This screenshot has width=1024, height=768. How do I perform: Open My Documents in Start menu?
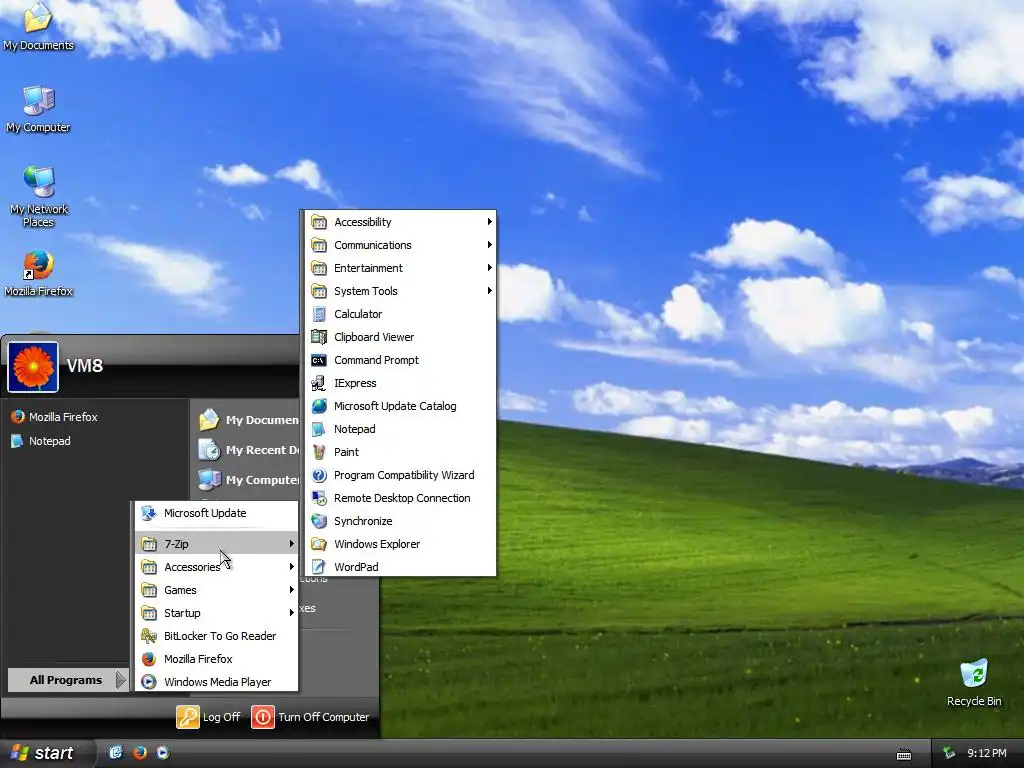pyautogui.click(x=248, y=420)
